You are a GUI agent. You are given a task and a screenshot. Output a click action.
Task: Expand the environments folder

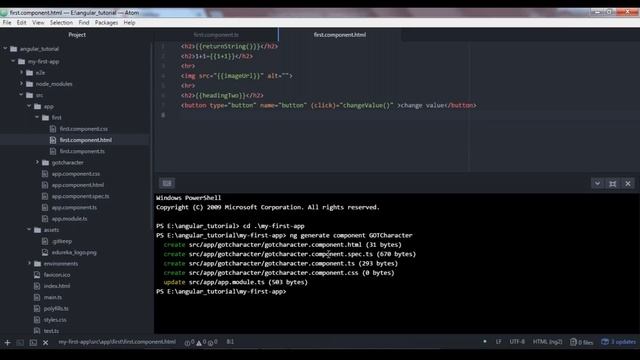[29, 264]
